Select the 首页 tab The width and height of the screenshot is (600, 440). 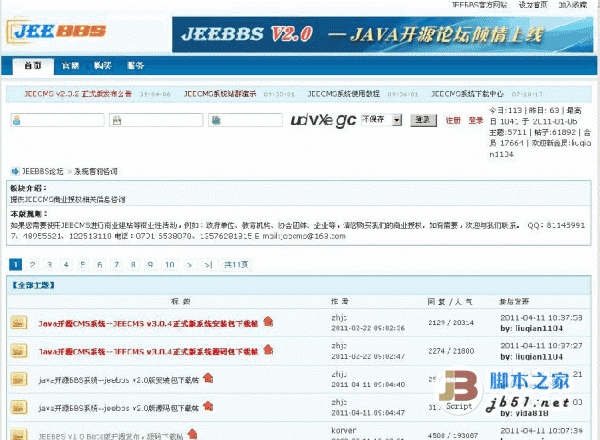(x=33, y=65)
